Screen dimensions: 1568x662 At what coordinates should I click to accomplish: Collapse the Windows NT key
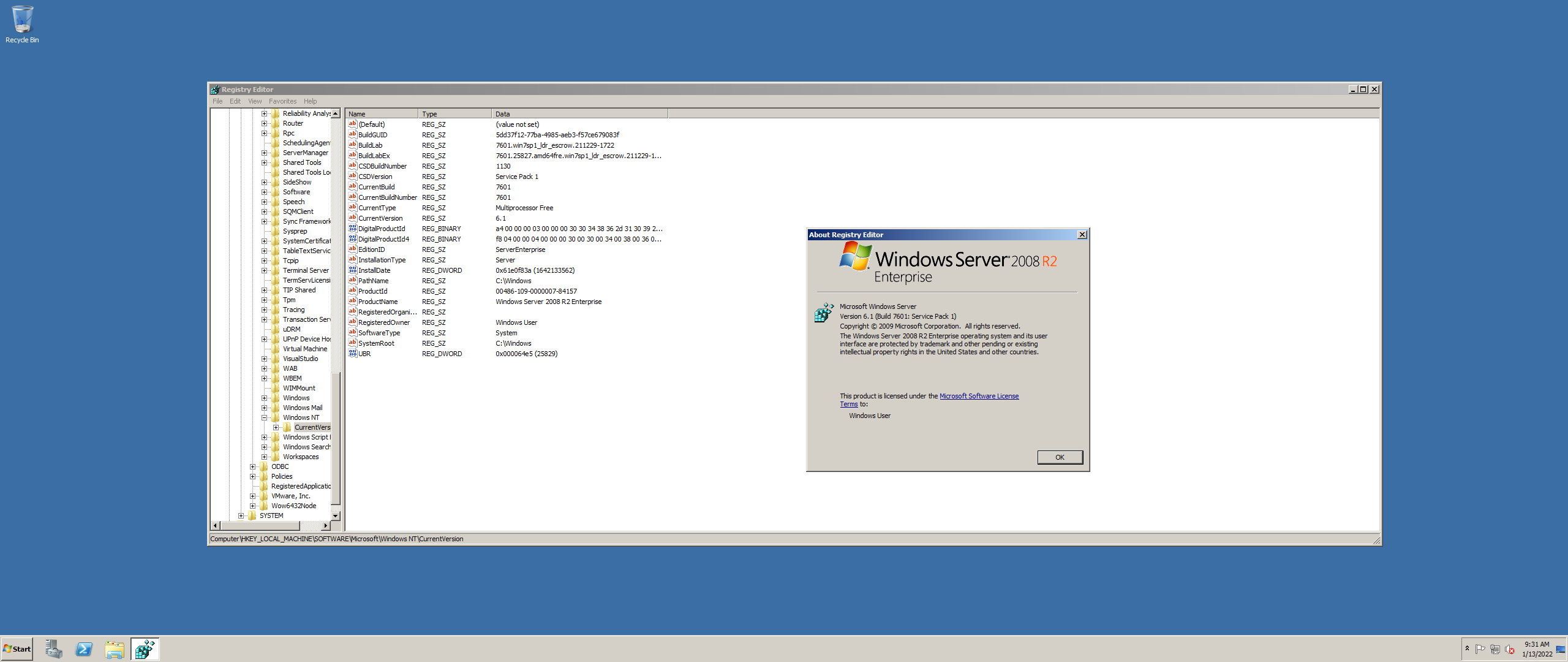click(x=264, y=417)
